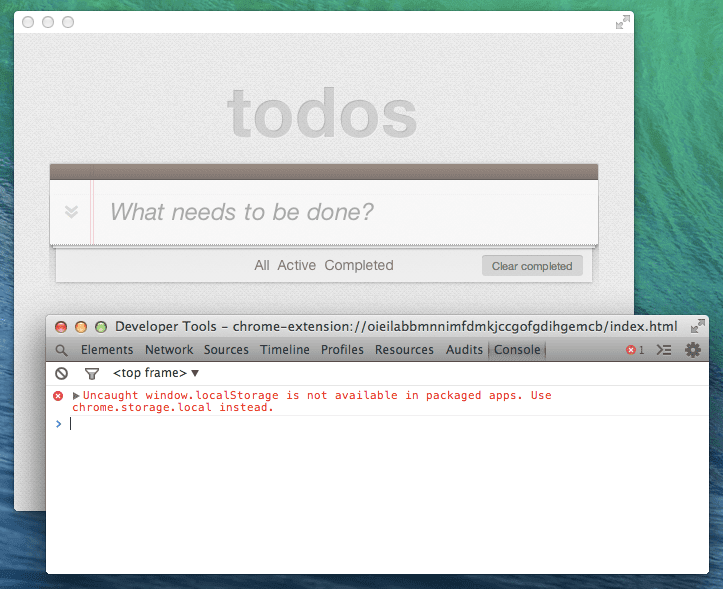Switch to the Network tab

pos(169,350)
